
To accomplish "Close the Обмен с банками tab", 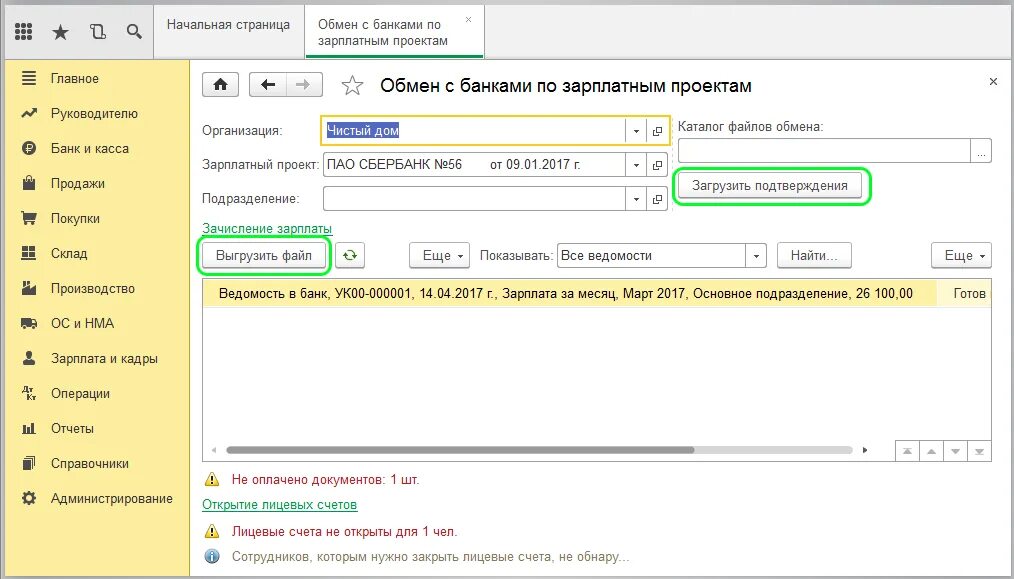I will coord(468,20).
